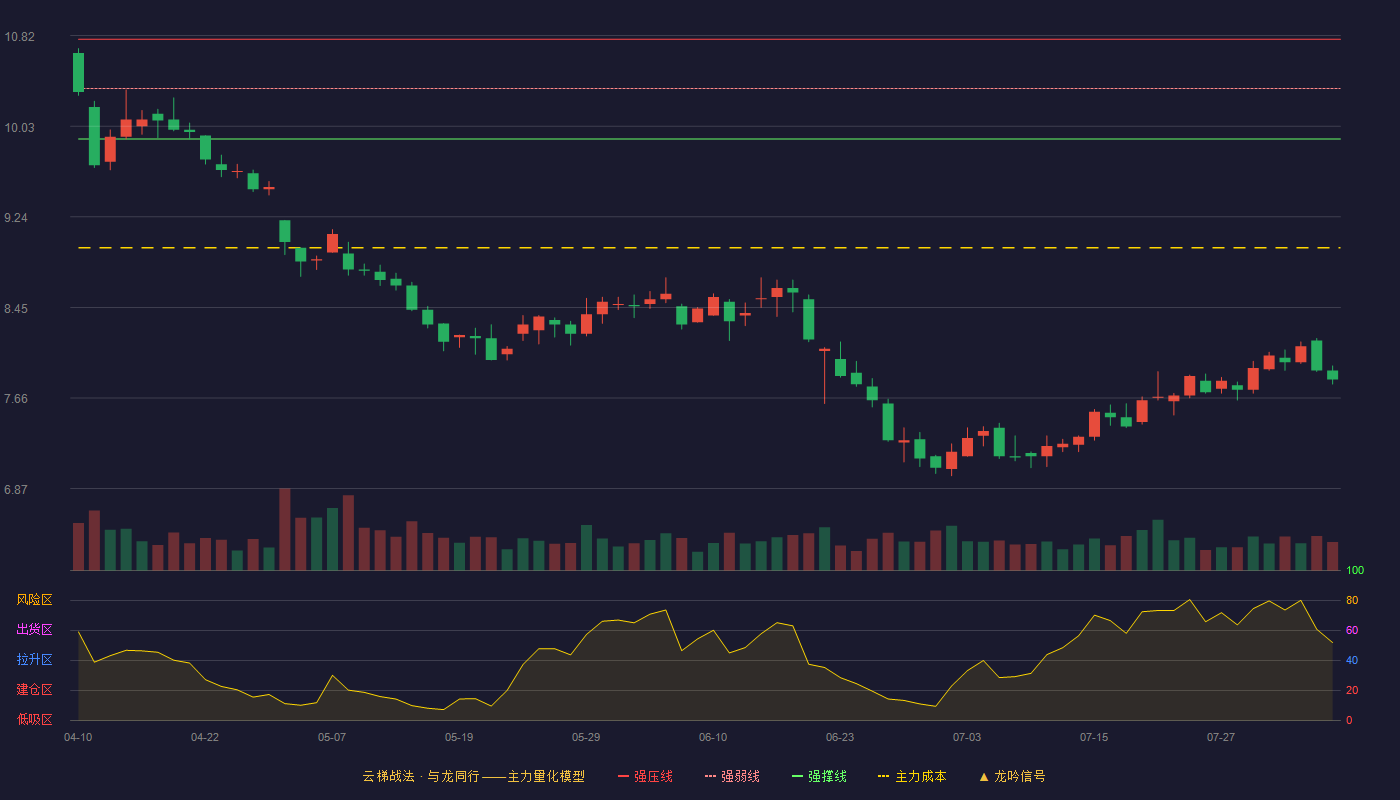
Task: Click the 20 indicator scale value
Action: point(1352,690)
